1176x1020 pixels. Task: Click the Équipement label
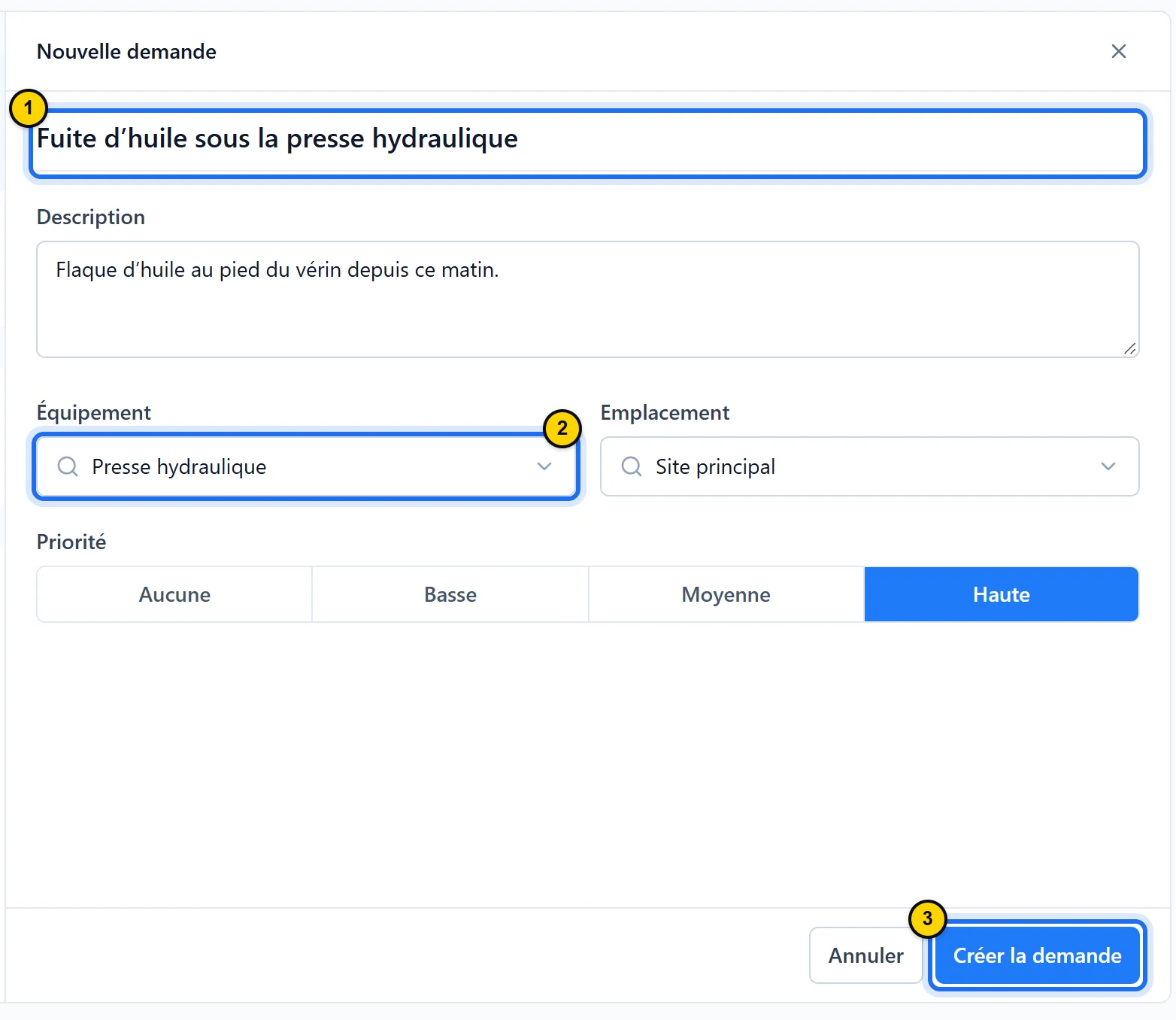[x=94, y=412]
